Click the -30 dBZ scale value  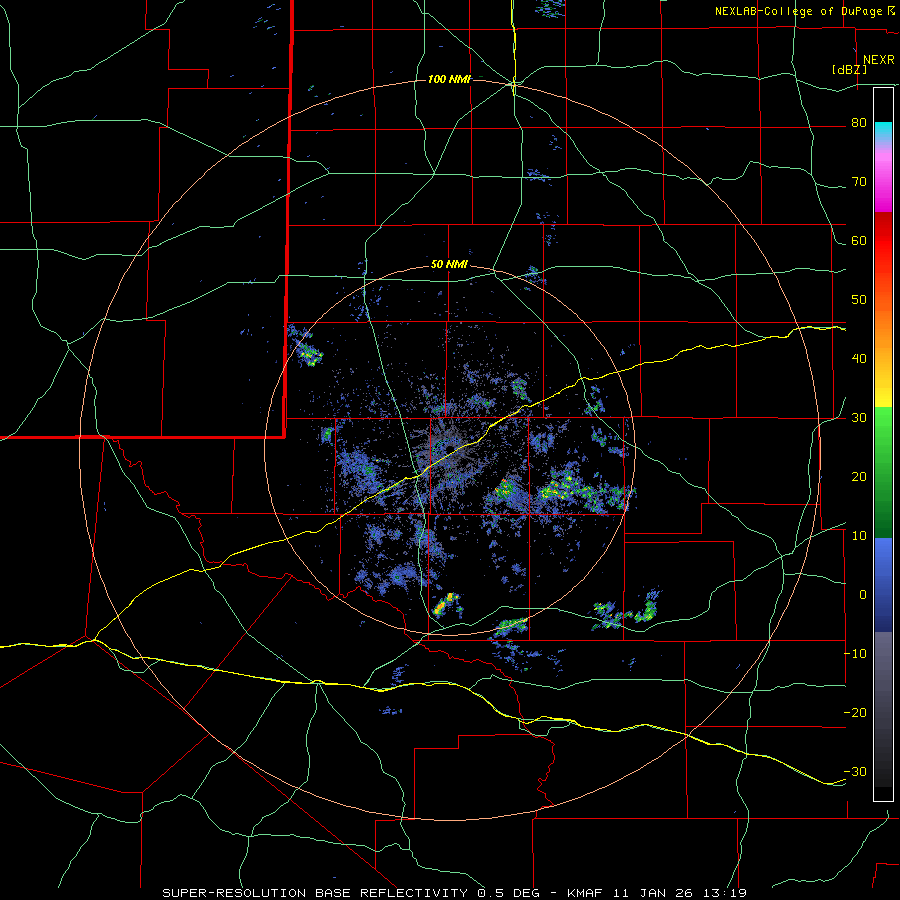[x=856, y=771]
